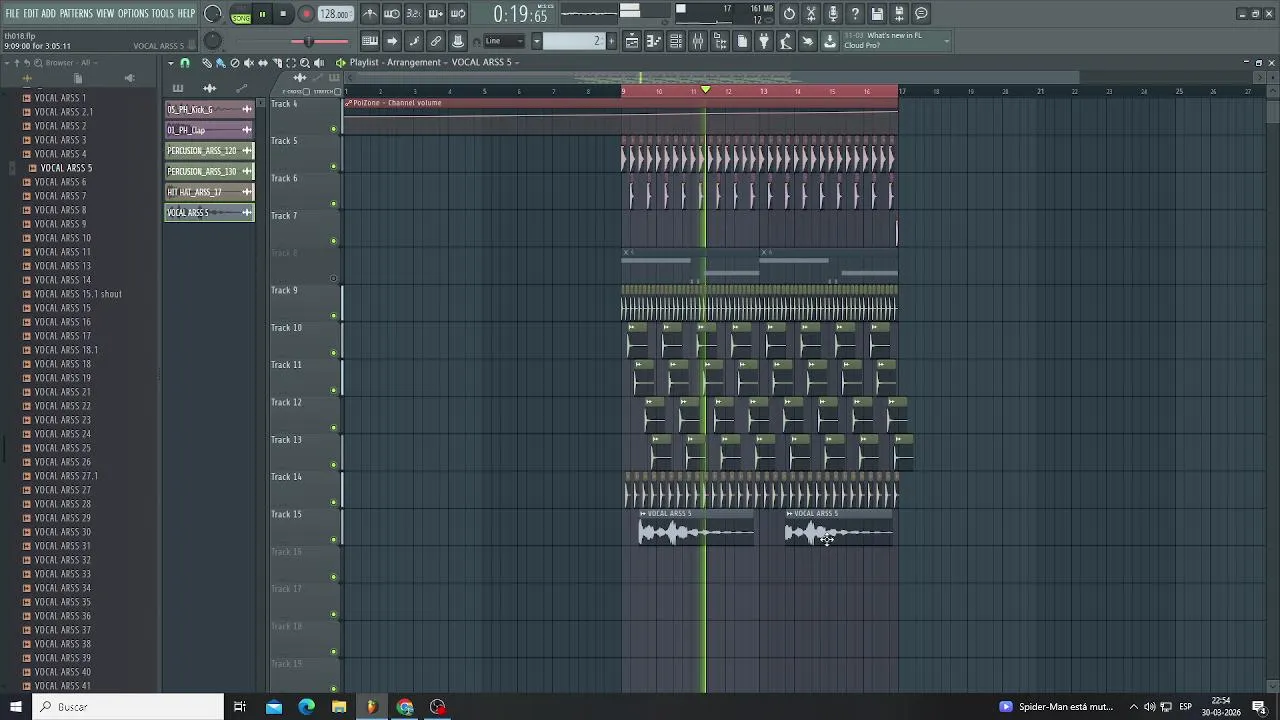
Task: Open the Channel rack view icon
Action: tap(676, 41)
